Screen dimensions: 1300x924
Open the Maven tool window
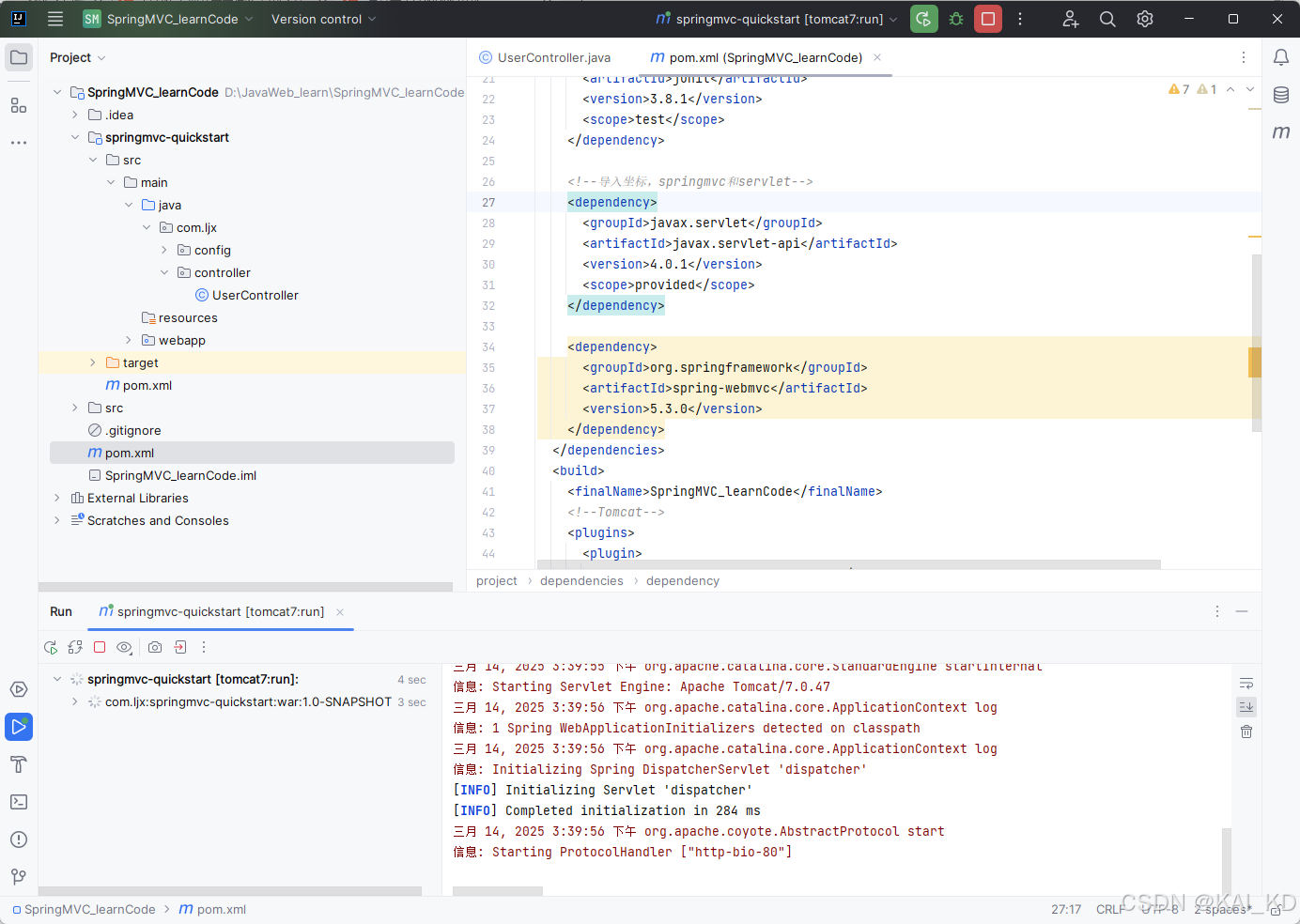1281,132
